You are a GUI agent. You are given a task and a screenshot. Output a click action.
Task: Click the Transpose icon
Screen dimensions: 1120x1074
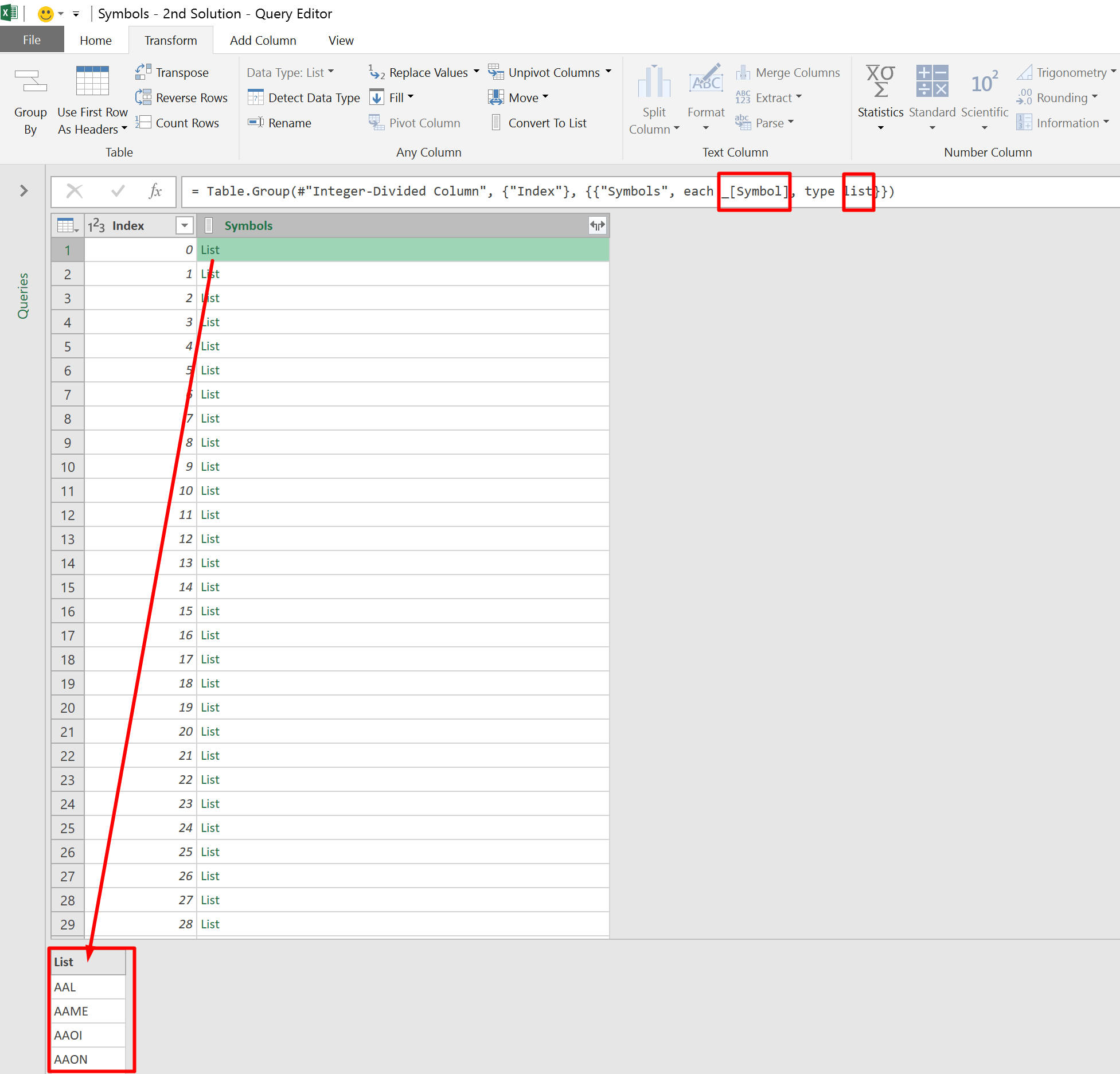point(143,72)
